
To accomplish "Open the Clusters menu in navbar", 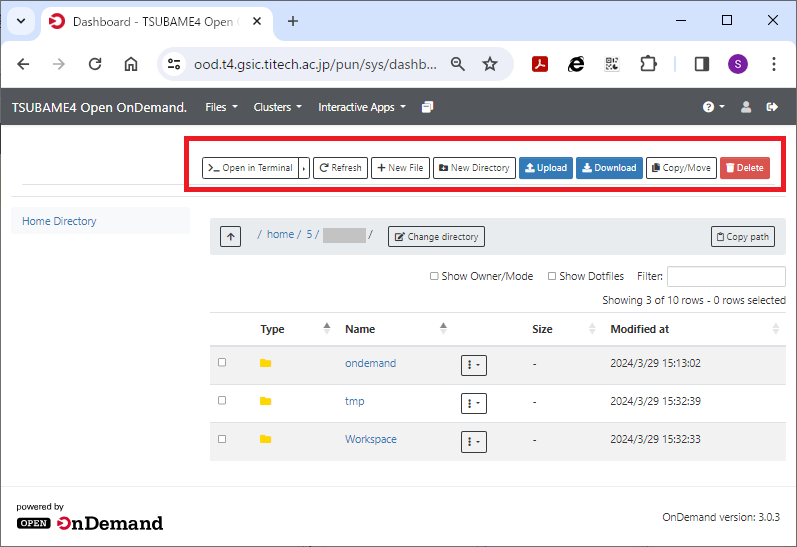I will (277, 107).
